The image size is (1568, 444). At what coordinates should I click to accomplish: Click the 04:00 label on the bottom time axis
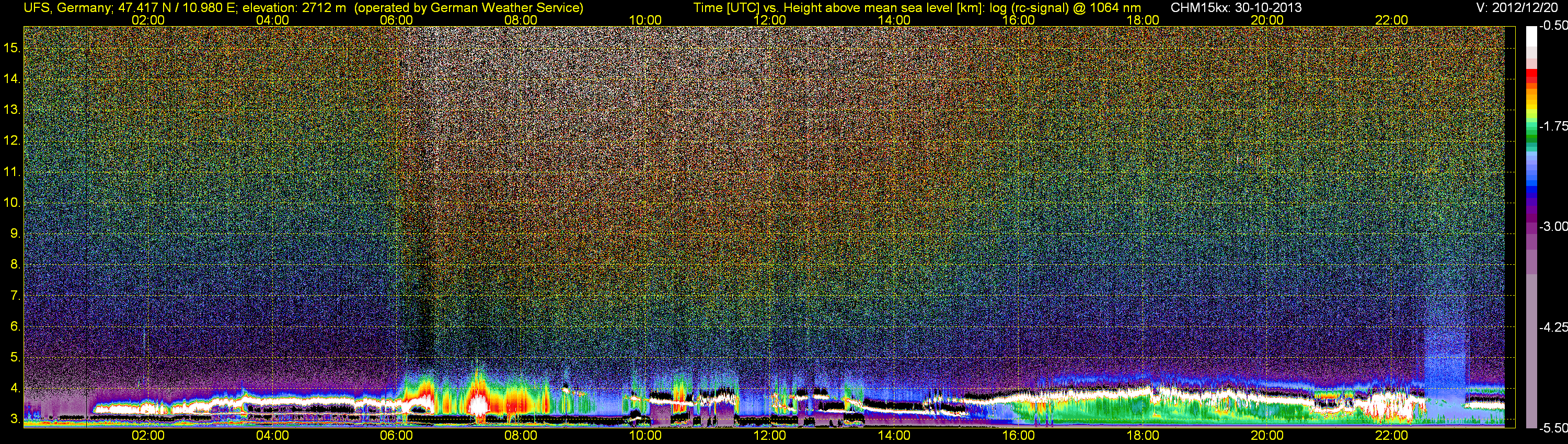coord(272,436)
